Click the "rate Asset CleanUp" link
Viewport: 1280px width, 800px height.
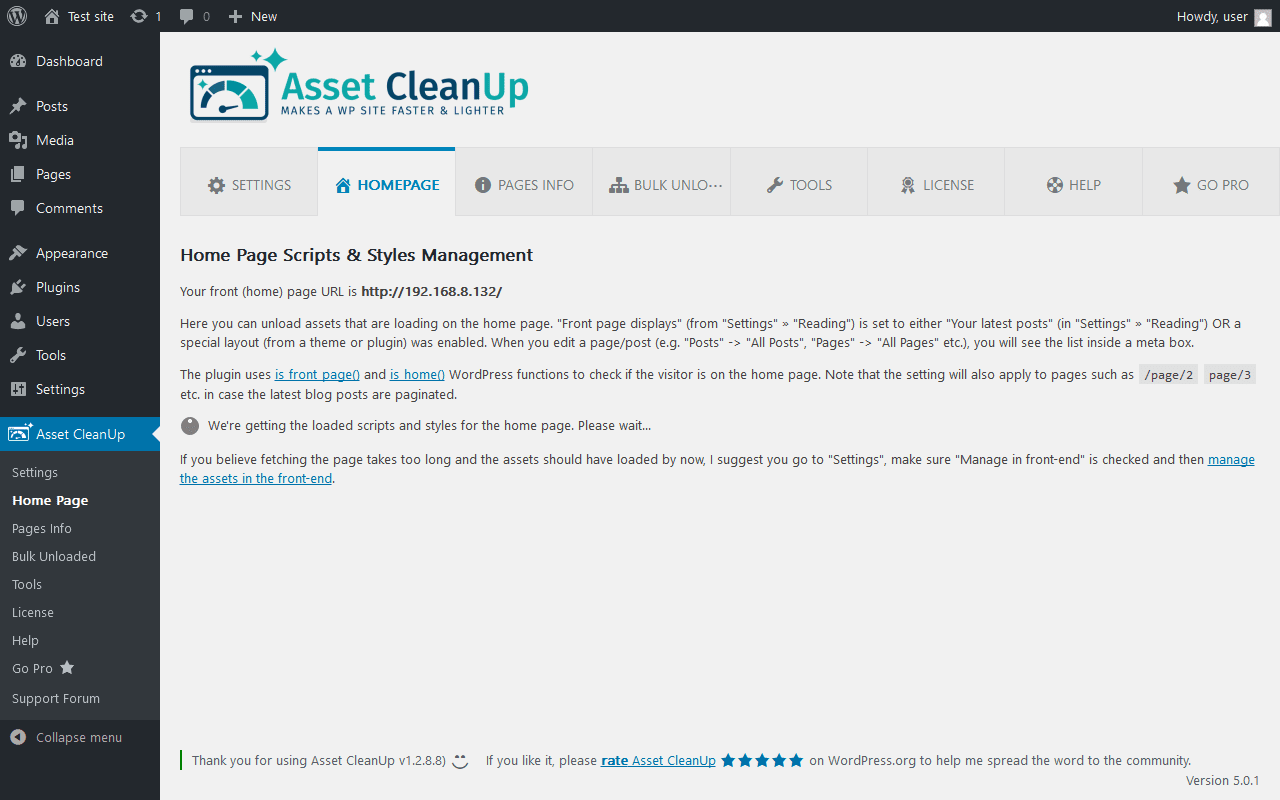click(658, 760)
